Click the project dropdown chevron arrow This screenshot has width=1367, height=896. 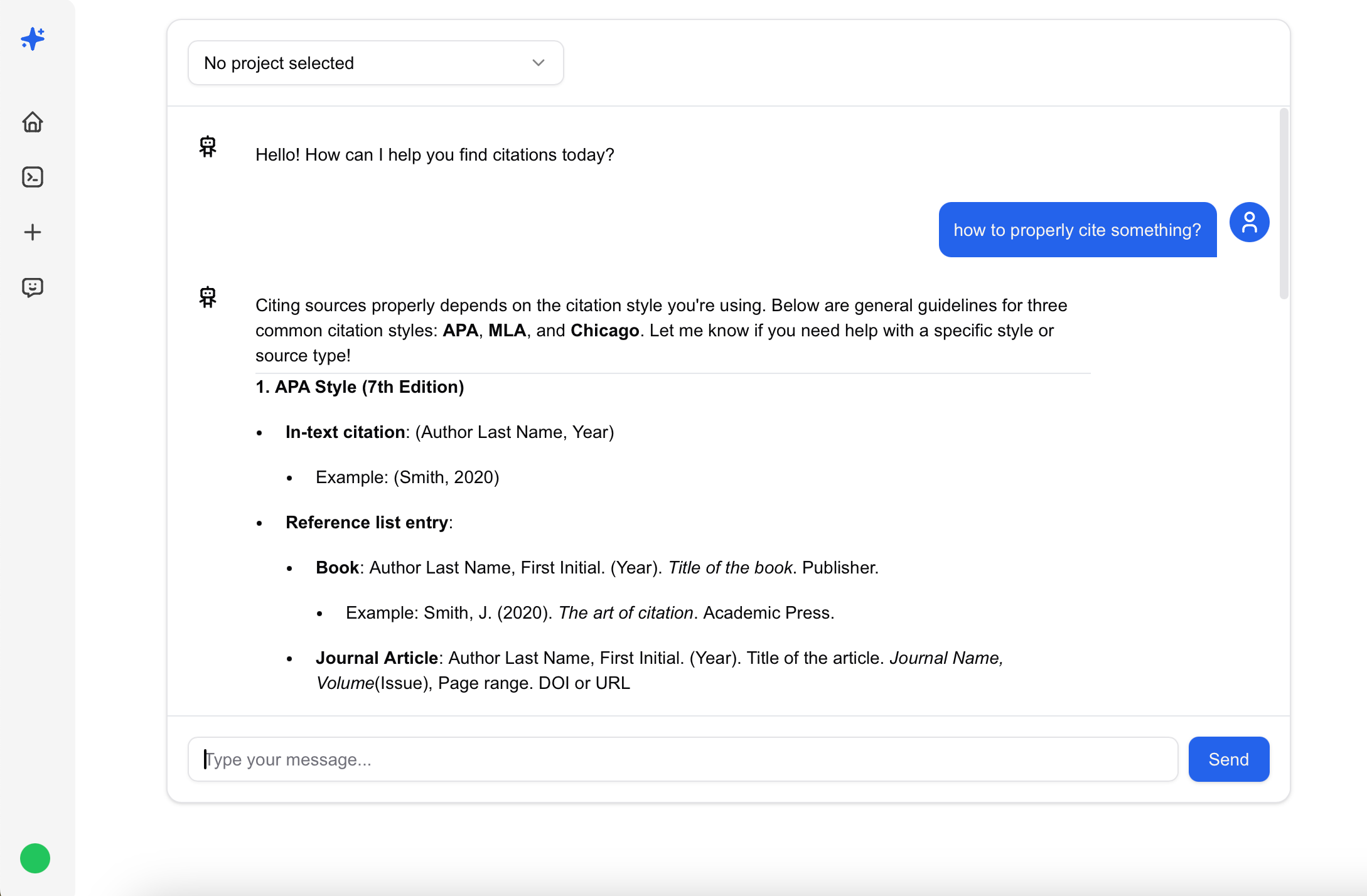(x=538, y=63)
